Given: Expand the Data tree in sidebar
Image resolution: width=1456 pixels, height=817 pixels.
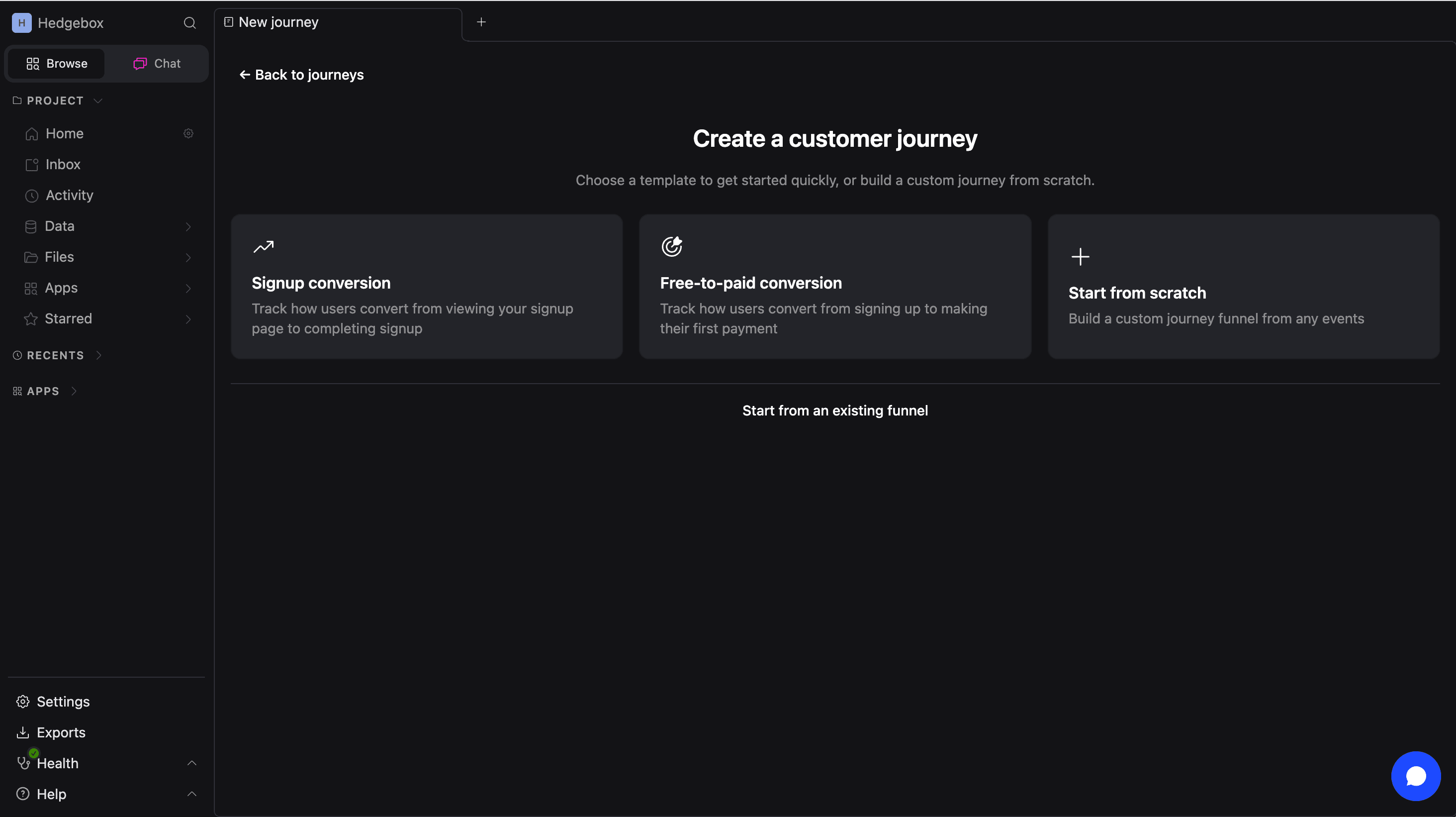Looking at the screenshot, I should 187,226.
